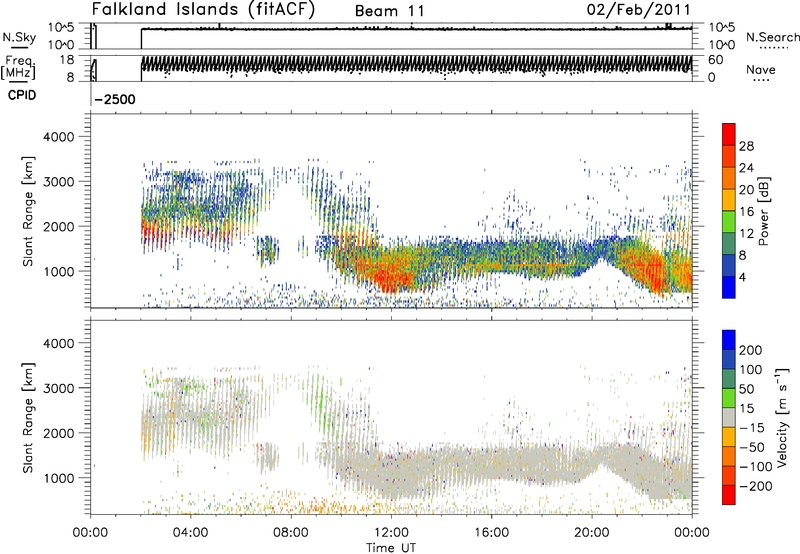Click the '50' tick on Velocity scale
Viewport: 800px width, 554px height.
[747, 389]
